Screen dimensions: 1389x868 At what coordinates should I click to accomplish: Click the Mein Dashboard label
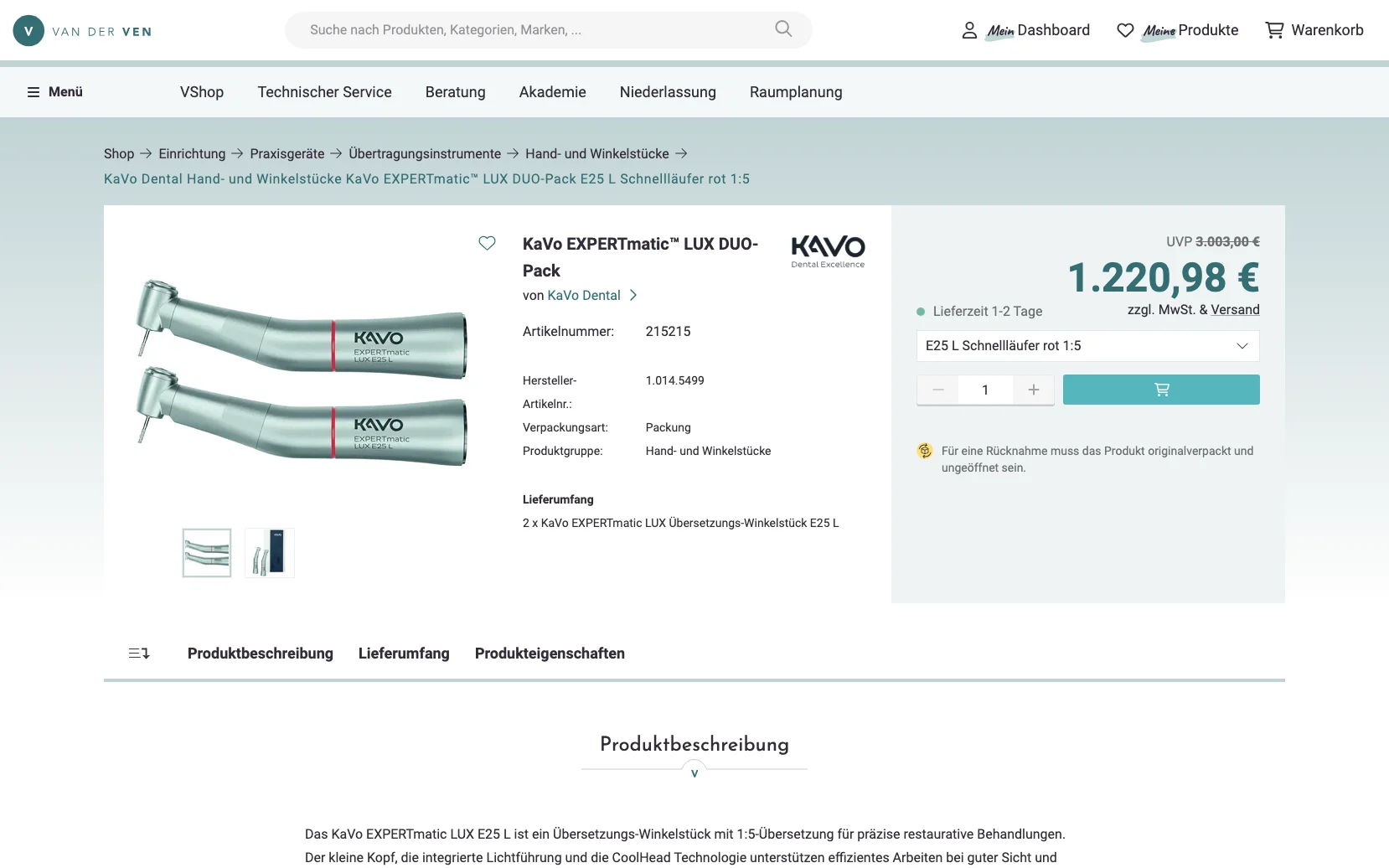pyautogui.click(x=1039, y=30)
